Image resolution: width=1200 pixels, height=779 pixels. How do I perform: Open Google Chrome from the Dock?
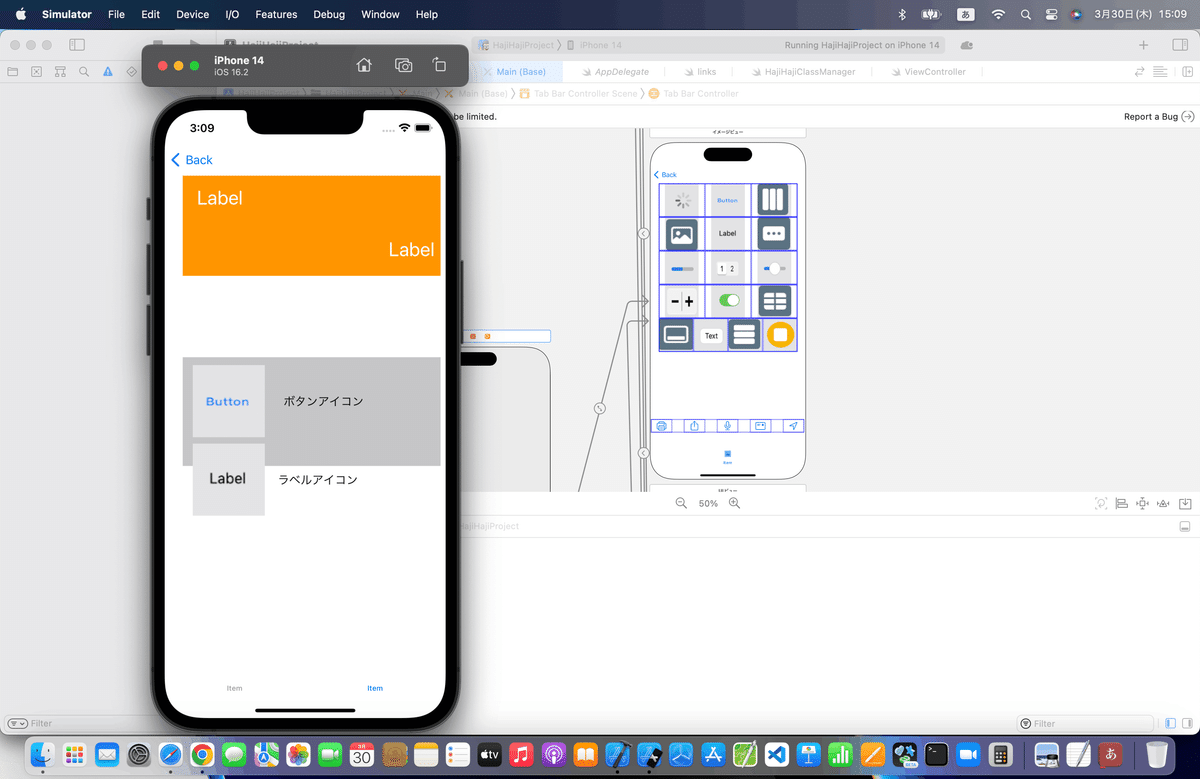202,754
